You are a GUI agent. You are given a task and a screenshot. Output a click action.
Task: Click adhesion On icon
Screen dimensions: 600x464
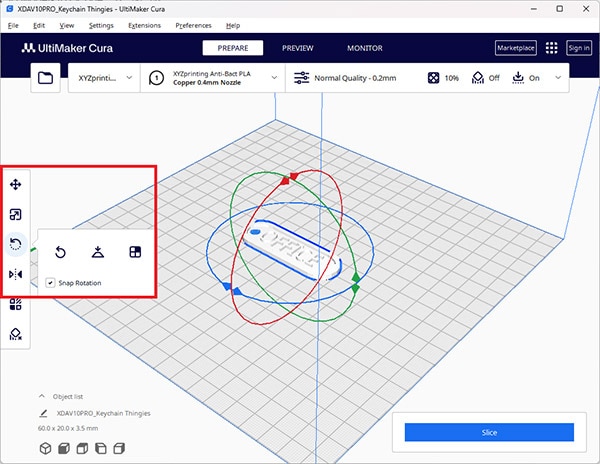click(518, 78)
